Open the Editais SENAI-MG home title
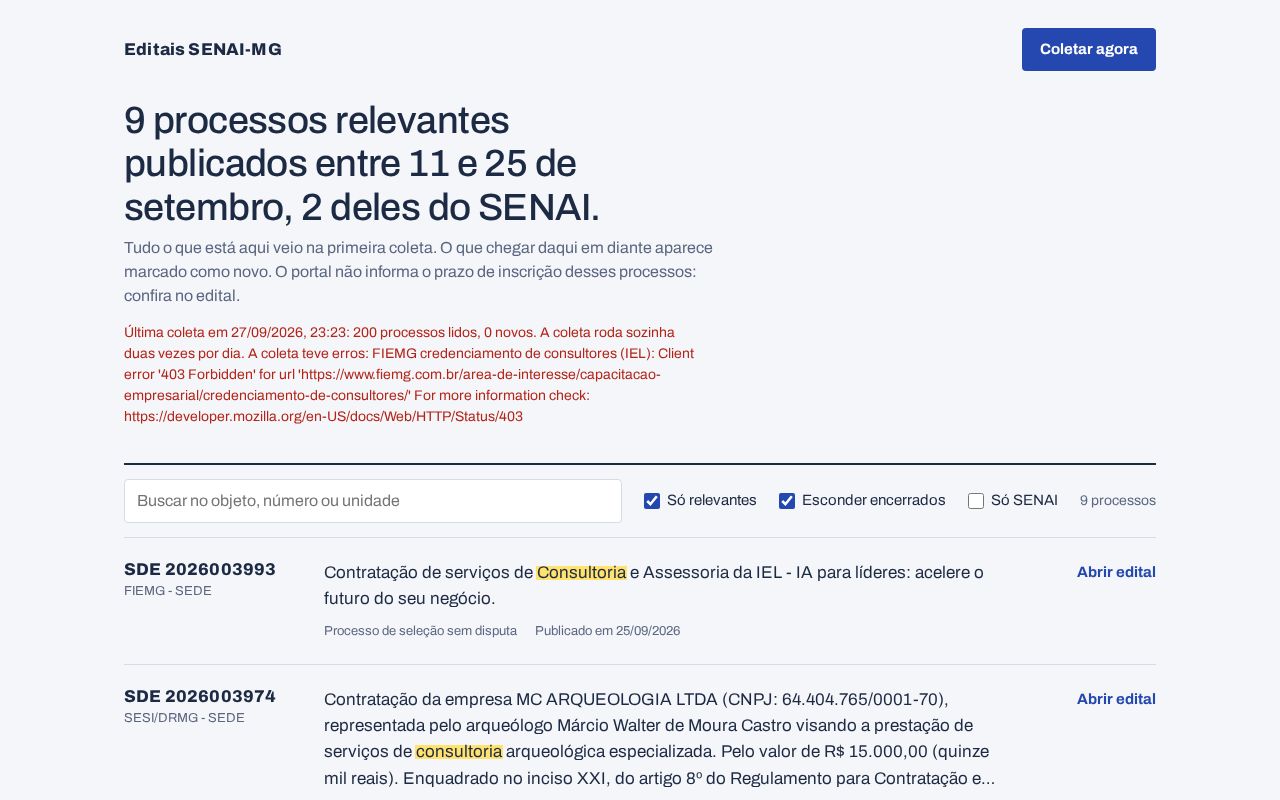The width and height of the screenshot is (1280, 800). (x=203, y=49)
